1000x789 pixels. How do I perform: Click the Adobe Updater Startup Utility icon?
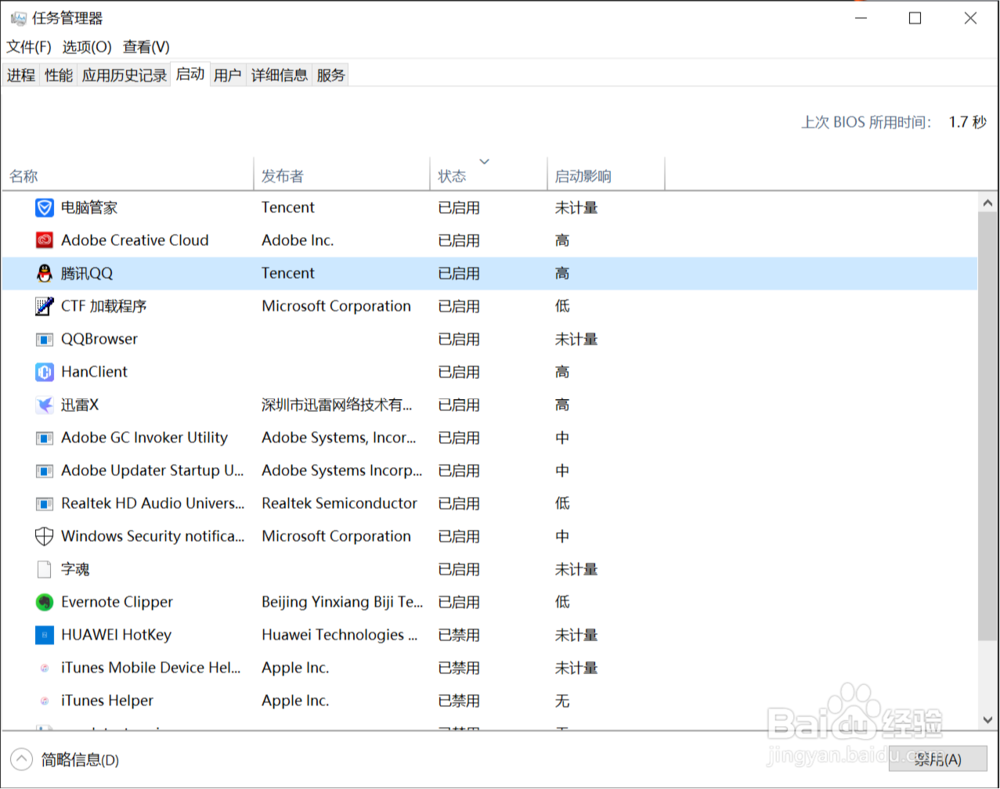point(44,471)
